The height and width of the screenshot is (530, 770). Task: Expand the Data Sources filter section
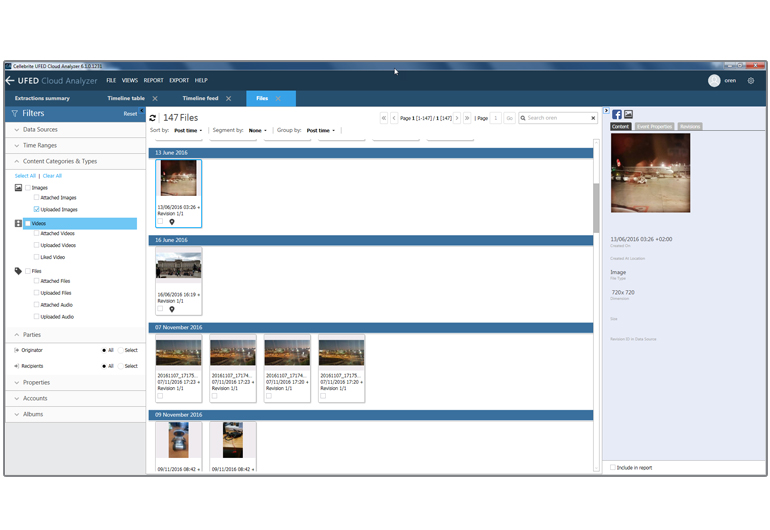pyautogui.click(x=40, y=130)
